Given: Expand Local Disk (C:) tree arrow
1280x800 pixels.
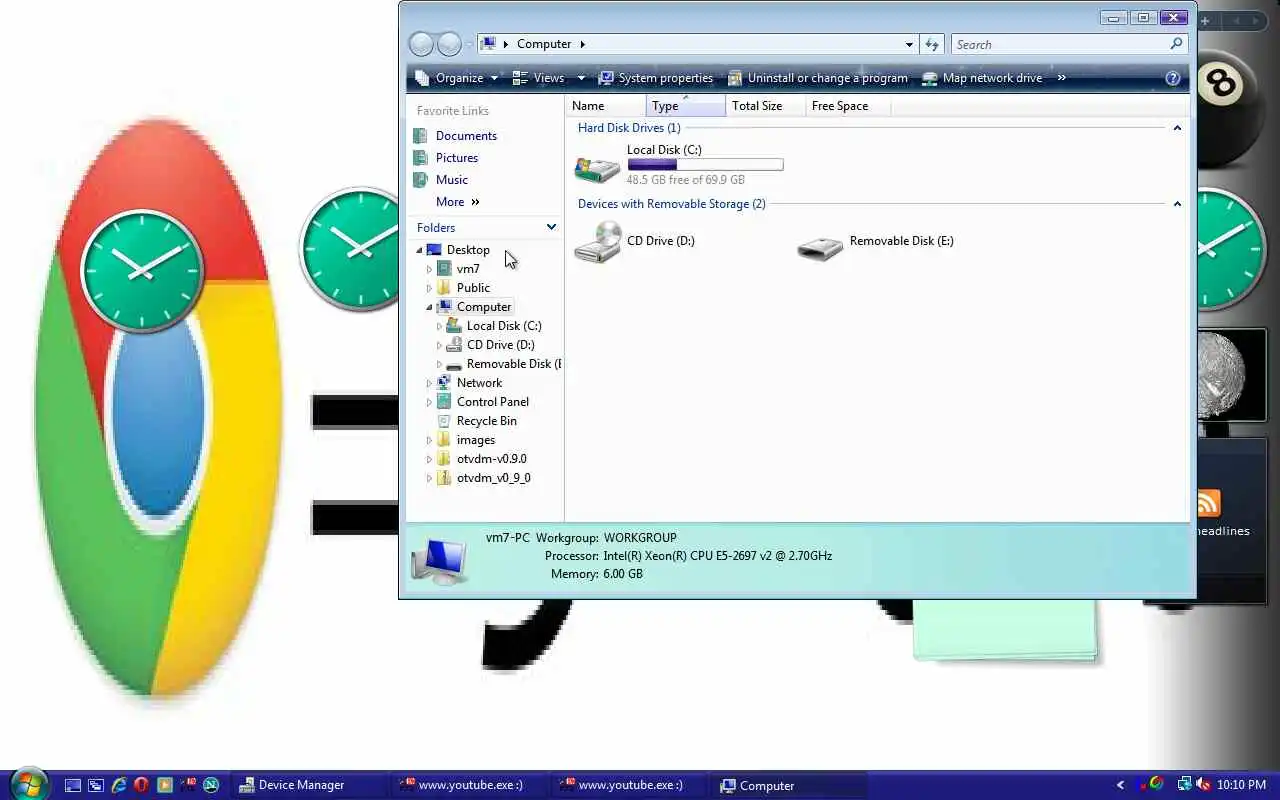Looking at the screenshot, I should 439,326.
